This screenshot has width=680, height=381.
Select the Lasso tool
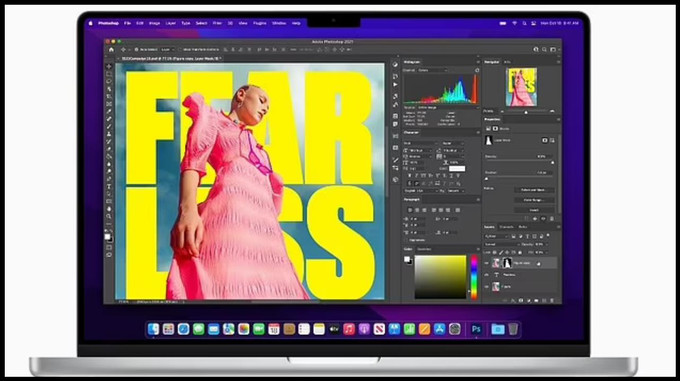(109, 81)
